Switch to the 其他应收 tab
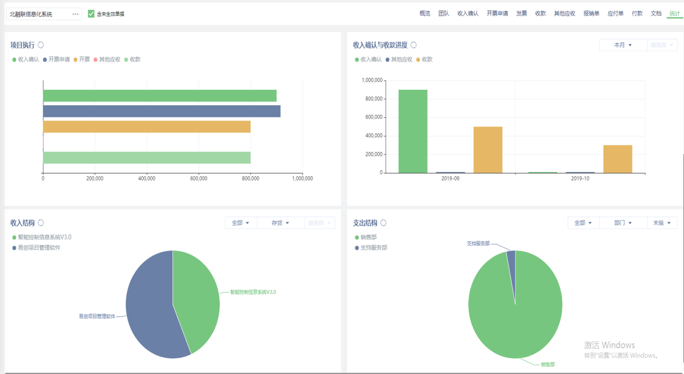The height and width of the screenshot is (374, 684). (565, 14)
